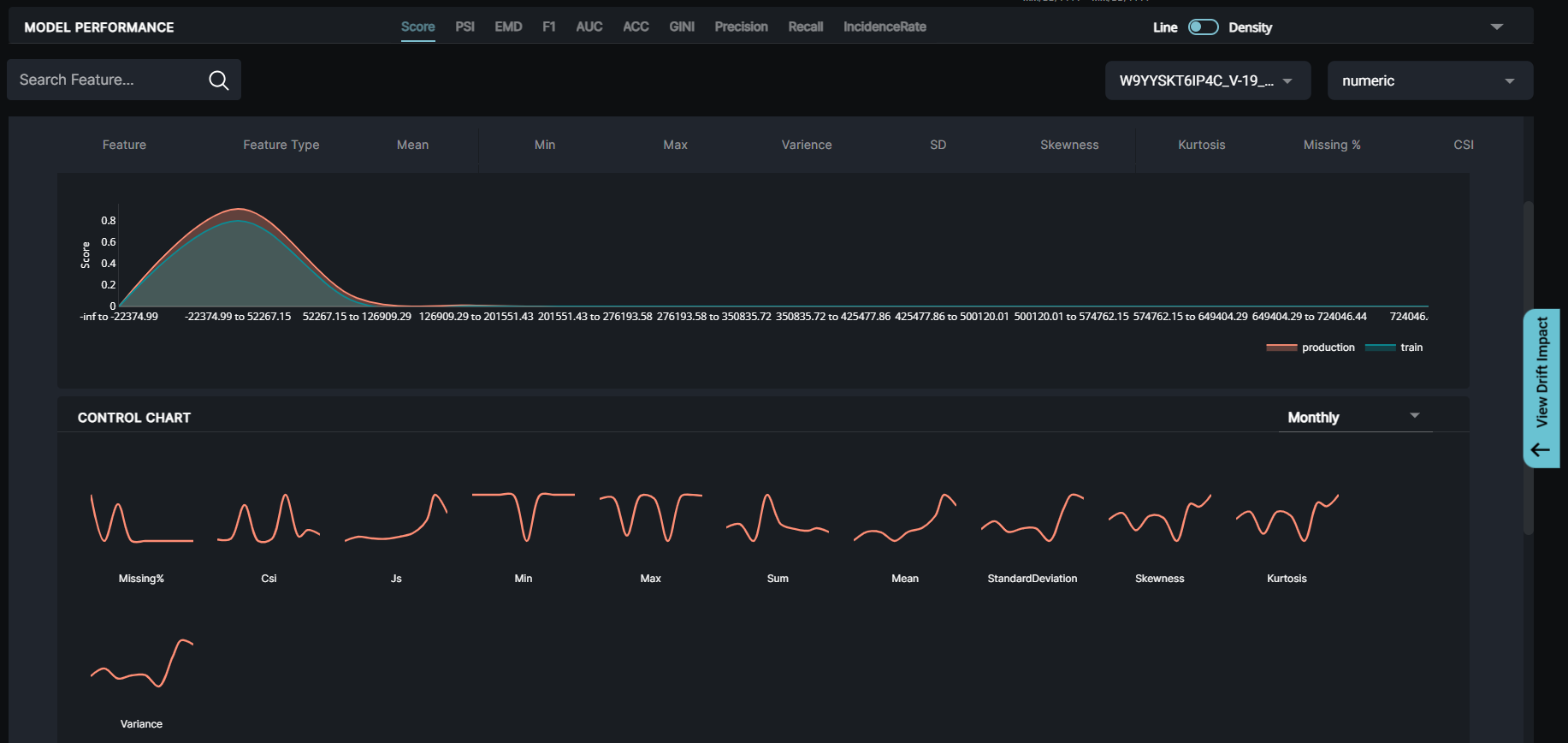
Task: Open the Monthly frequency dropdown
Action: tap(1354, 417)
